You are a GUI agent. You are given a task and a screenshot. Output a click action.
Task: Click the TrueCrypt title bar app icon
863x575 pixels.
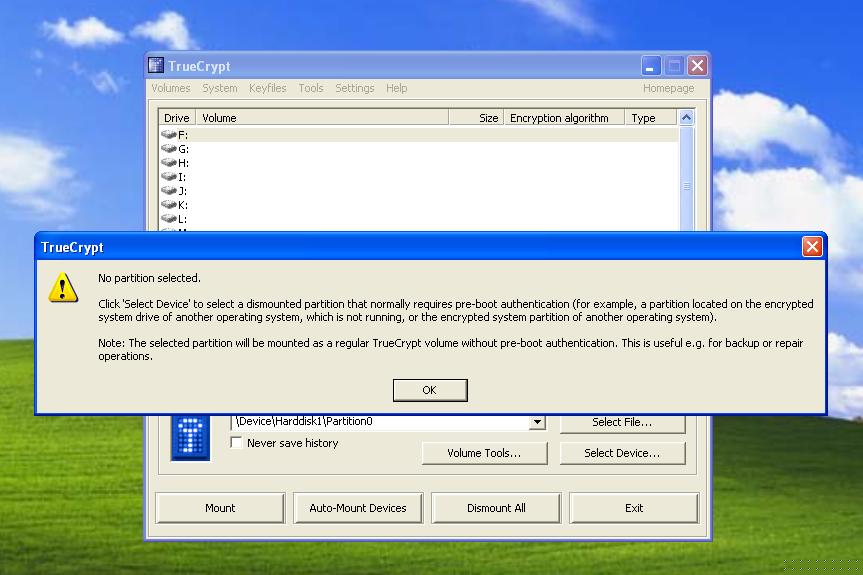pos(156,65)
